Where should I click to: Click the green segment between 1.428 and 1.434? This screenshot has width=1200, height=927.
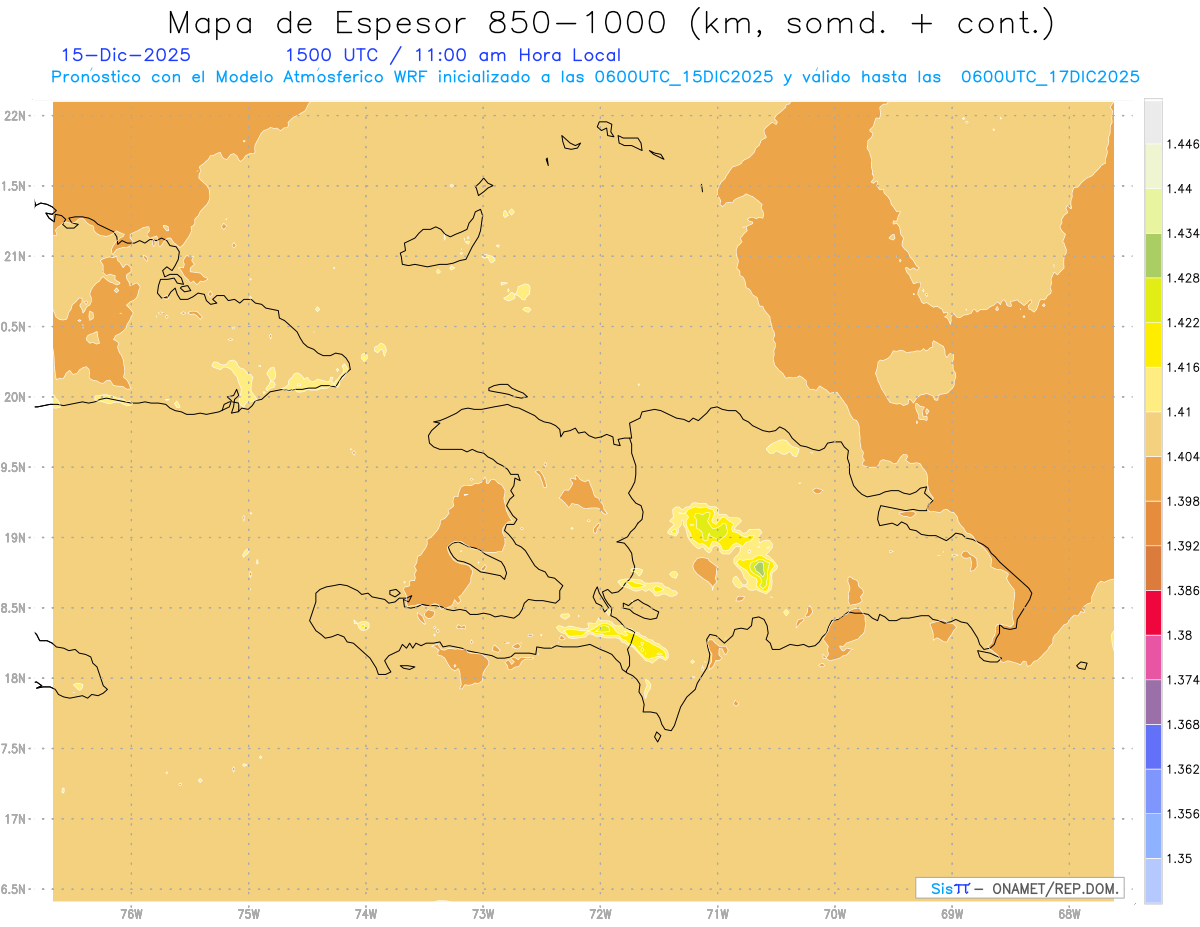tap(1153, 255)
